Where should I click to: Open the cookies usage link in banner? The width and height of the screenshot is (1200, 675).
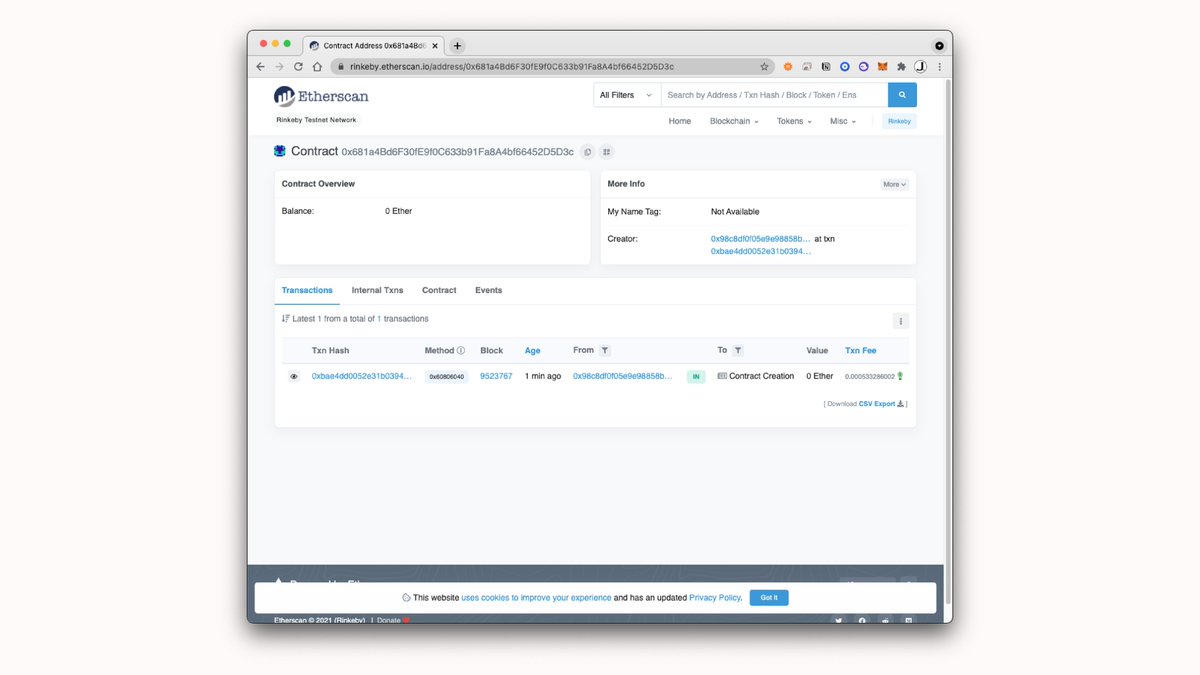536,597
